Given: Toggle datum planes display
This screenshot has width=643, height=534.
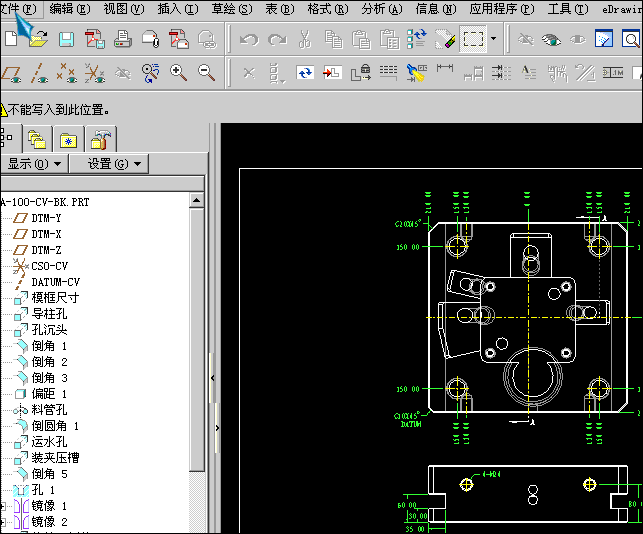Looking at the screenshot, I should pos(12,74).
